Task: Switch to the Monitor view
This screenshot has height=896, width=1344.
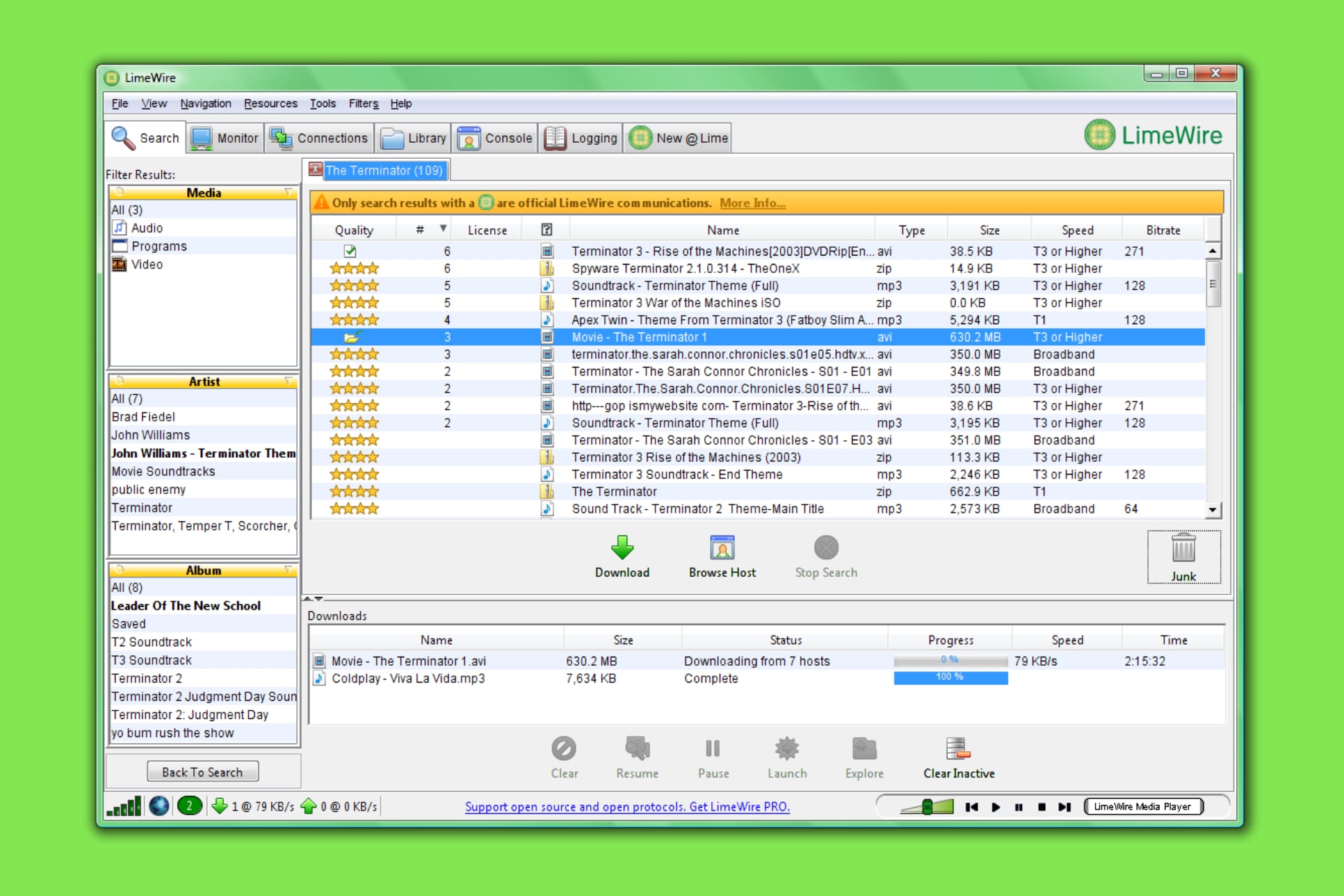Action: click(x=224, y=138)
